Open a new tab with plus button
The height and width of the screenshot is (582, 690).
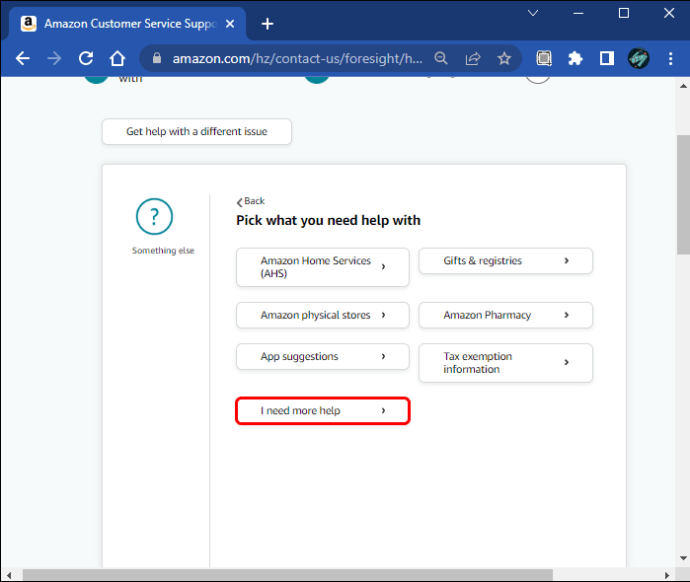[x=267, y=24]
